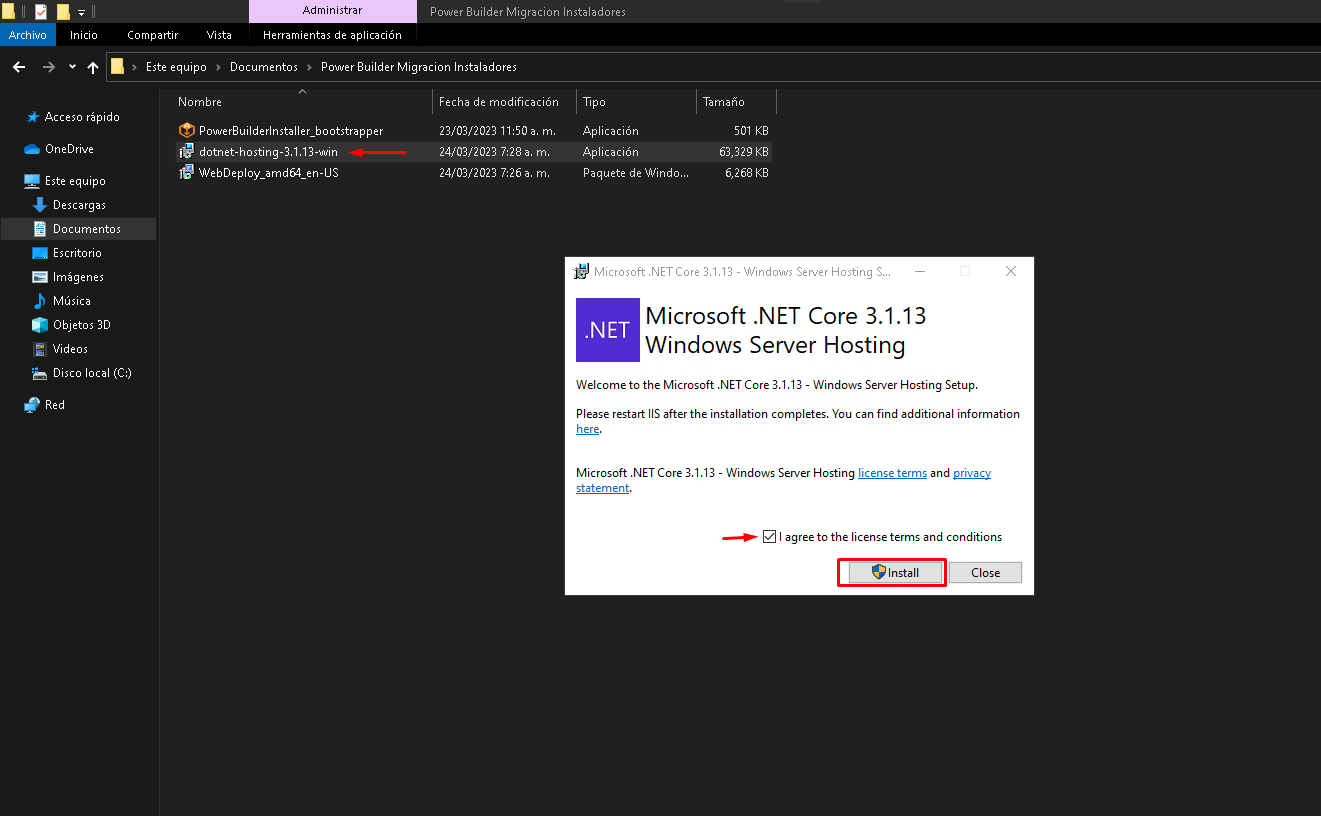
Task: Expand the recent locations dropdown arrow
Action: [72, 67]
